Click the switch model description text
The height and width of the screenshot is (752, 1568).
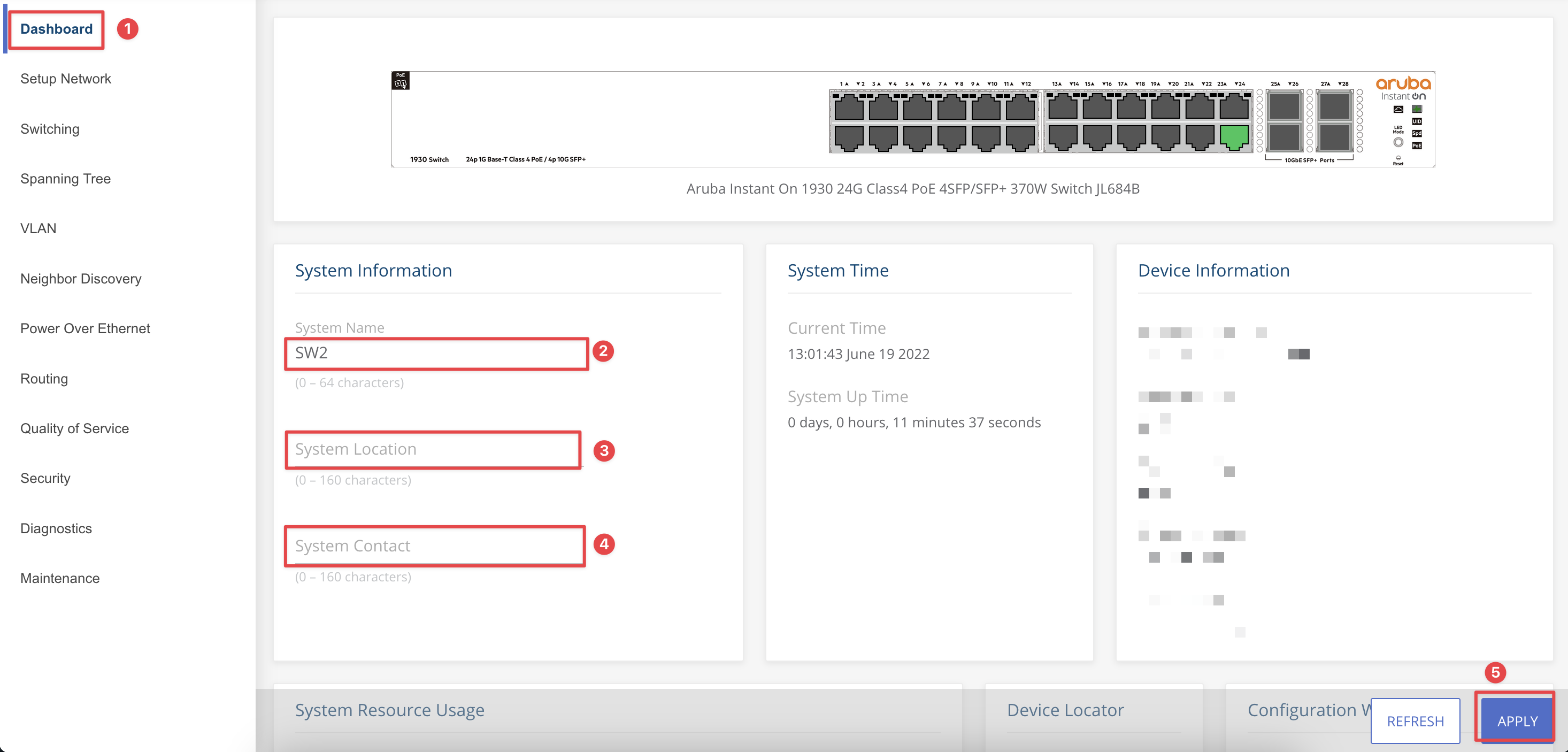[x=913, y=189]
